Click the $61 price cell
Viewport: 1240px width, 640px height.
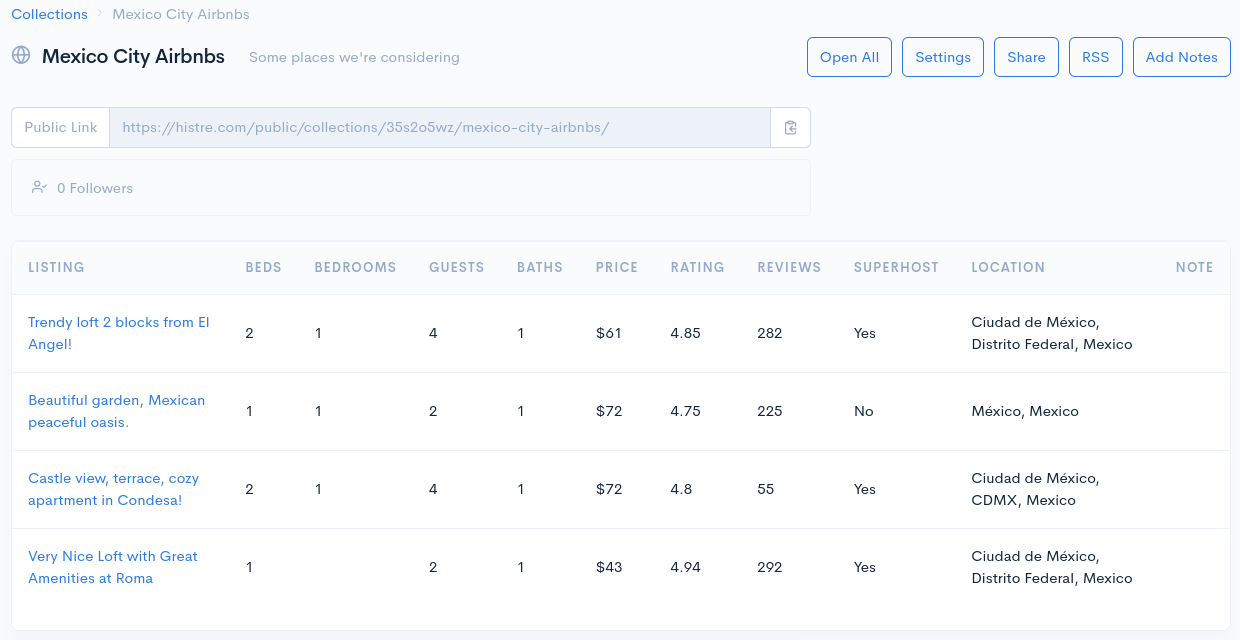point(609,333)
